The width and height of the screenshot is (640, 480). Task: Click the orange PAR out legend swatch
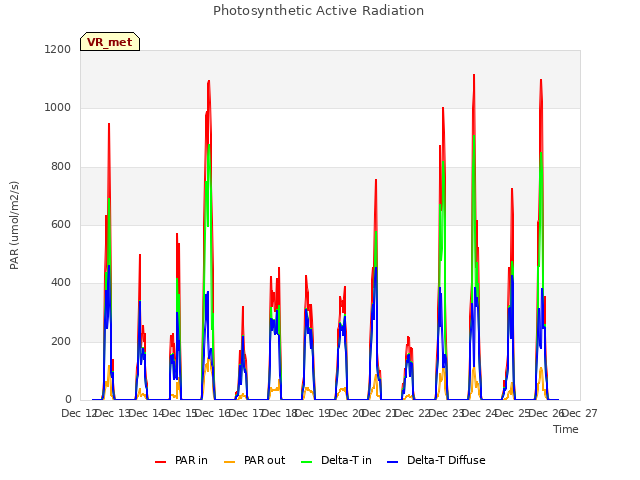point(230,462)
